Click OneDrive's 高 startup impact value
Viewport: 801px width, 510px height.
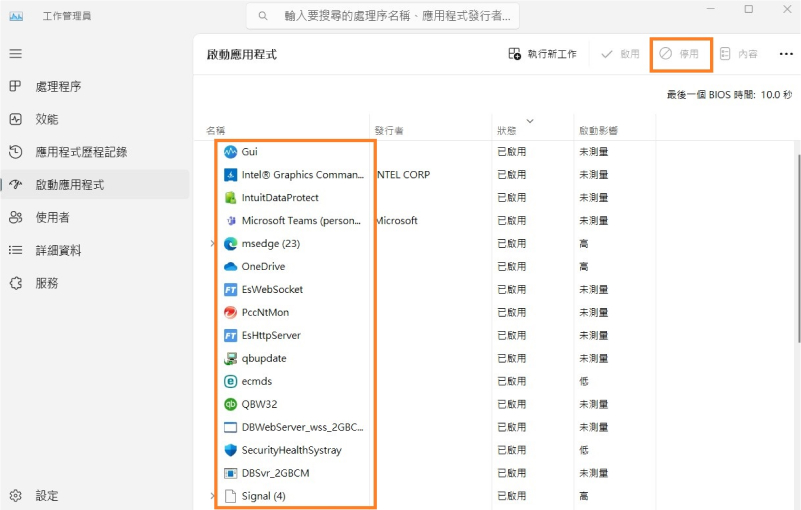point(583,266)
